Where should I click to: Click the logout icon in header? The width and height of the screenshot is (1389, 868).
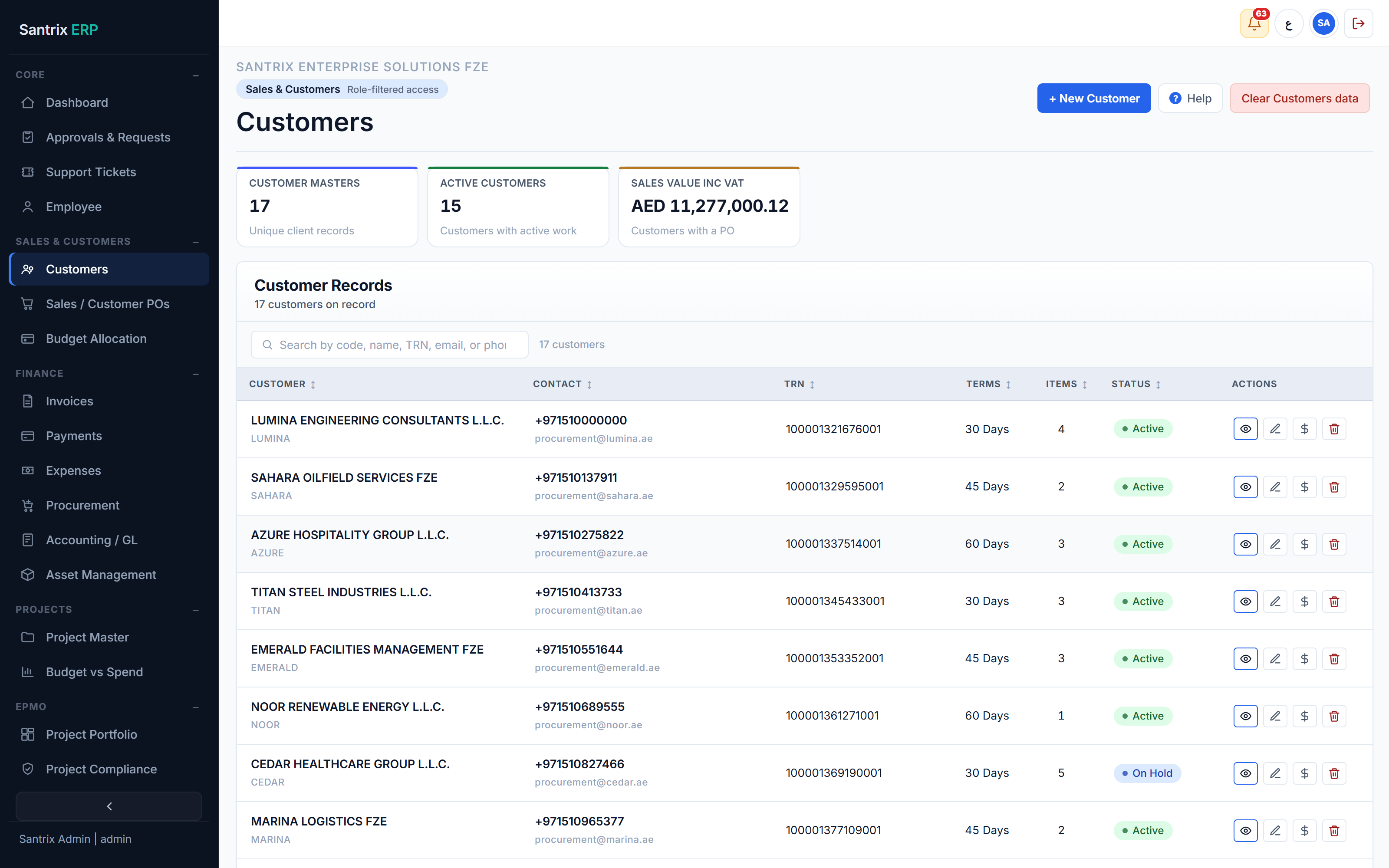1358,23
